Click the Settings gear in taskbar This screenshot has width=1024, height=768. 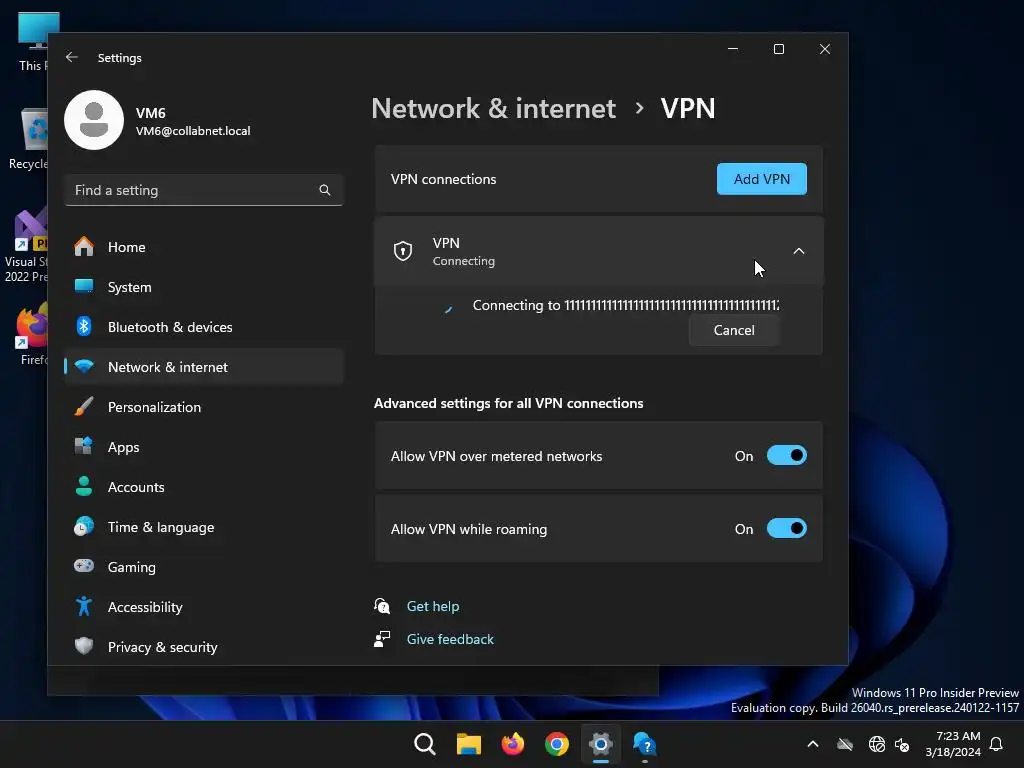click(601, 744)
